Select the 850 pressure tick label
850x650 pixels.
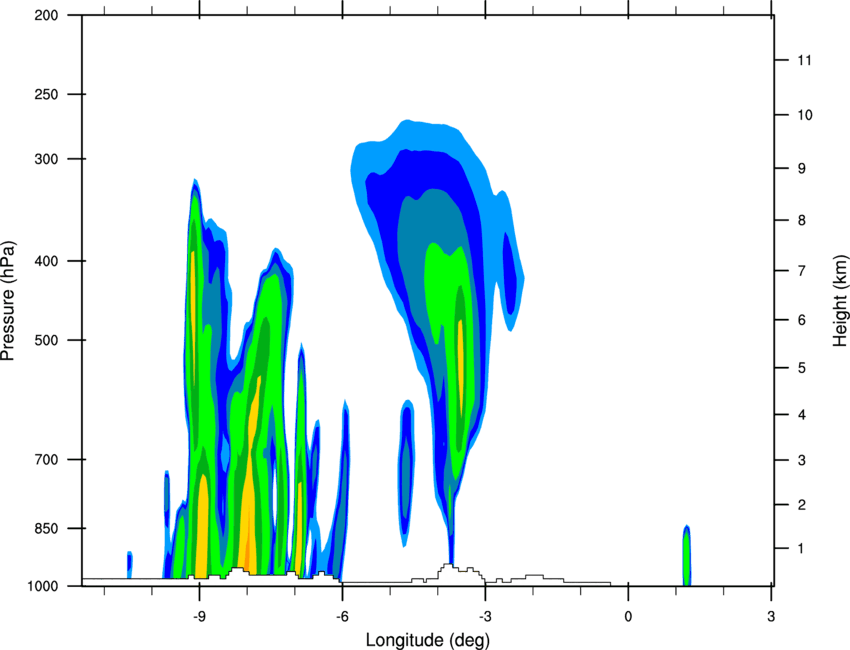pyautogui.click(x=46, y=528)
